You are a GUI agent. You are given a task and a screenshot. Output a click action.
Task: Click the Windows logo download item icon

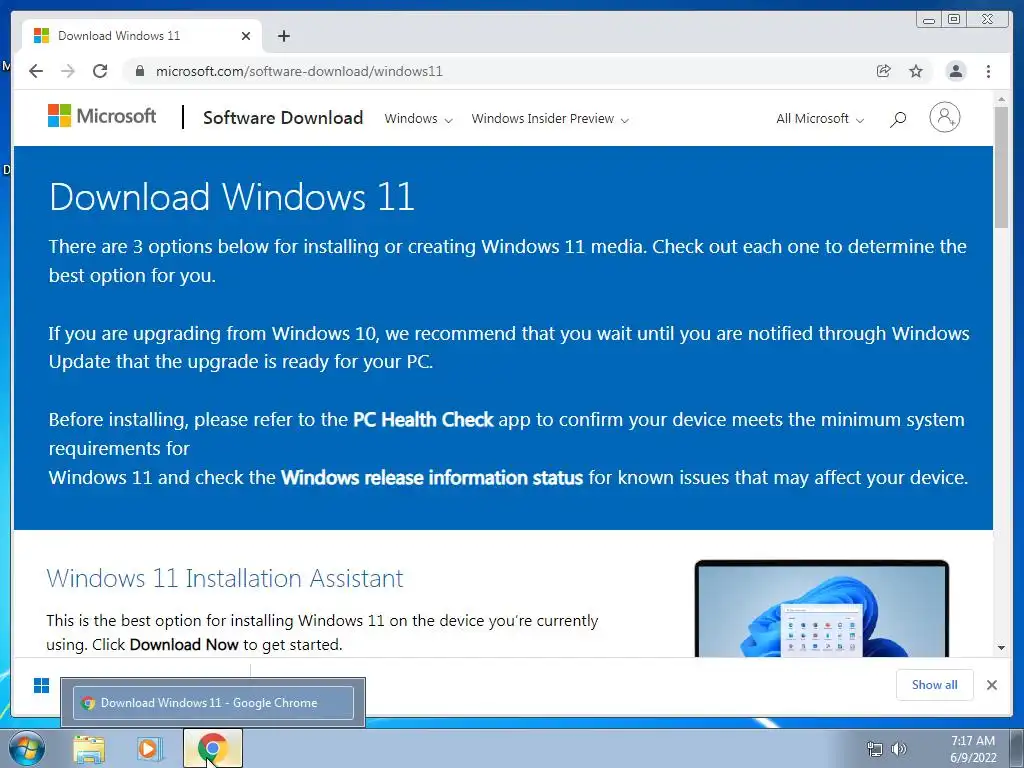coord(41,686)
